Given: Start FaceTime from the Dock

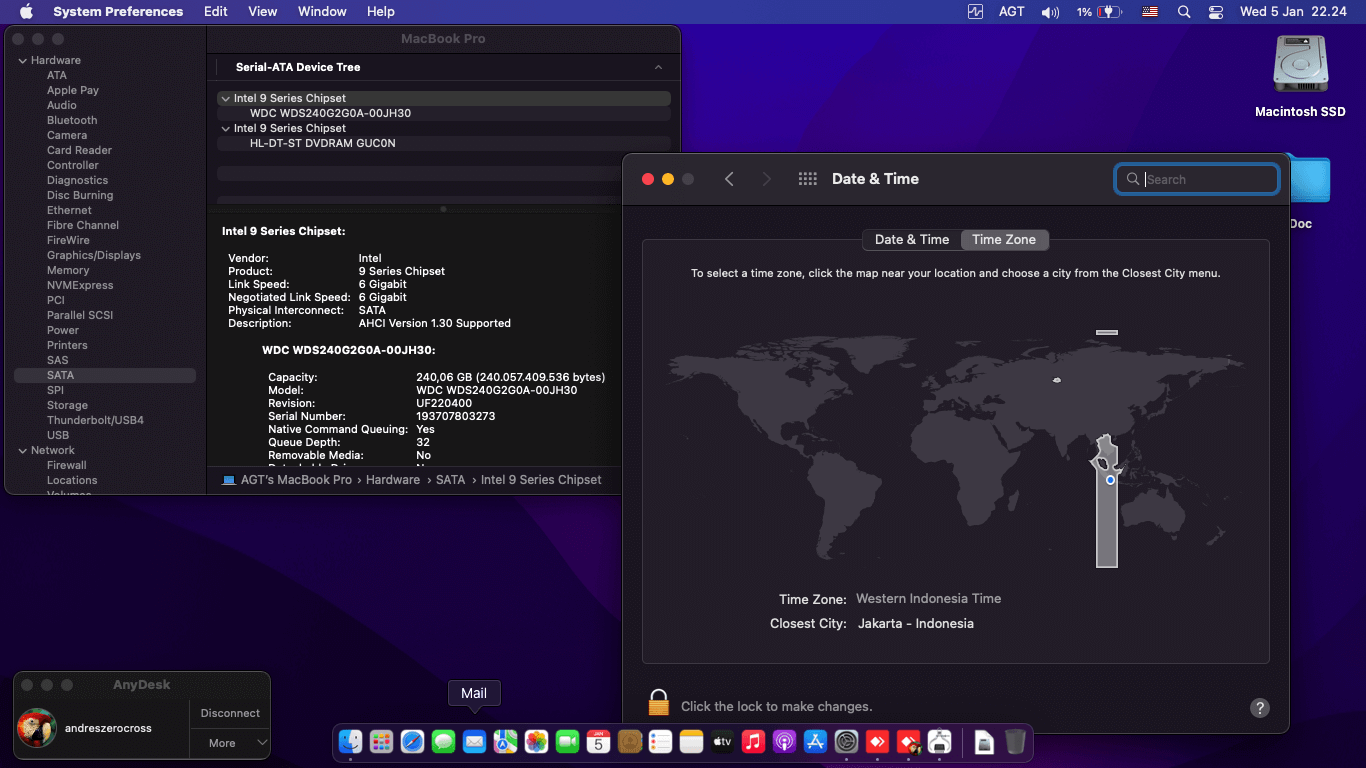Looking at the screenshot, I should 567,741.
